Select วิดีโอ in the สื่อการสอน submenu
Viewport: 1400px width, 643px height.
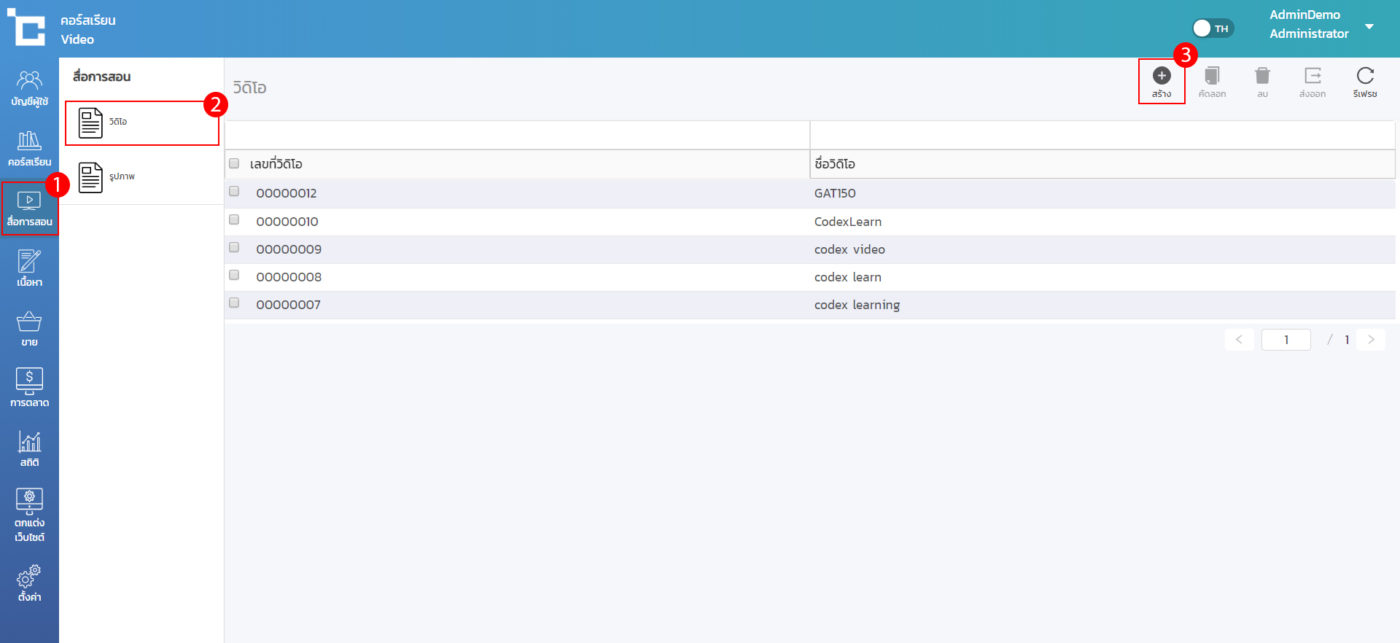pos(141,123)
